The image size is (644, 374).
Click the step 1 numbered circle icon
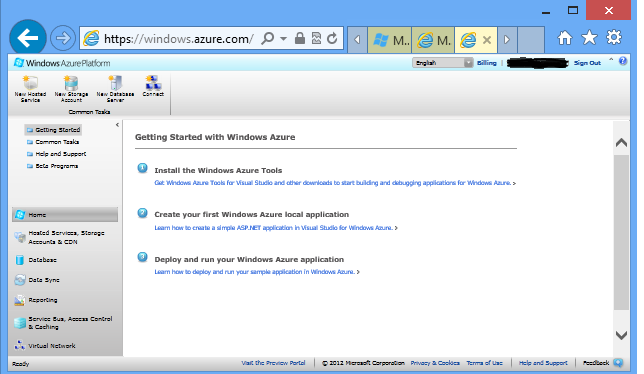coord(143,168)
